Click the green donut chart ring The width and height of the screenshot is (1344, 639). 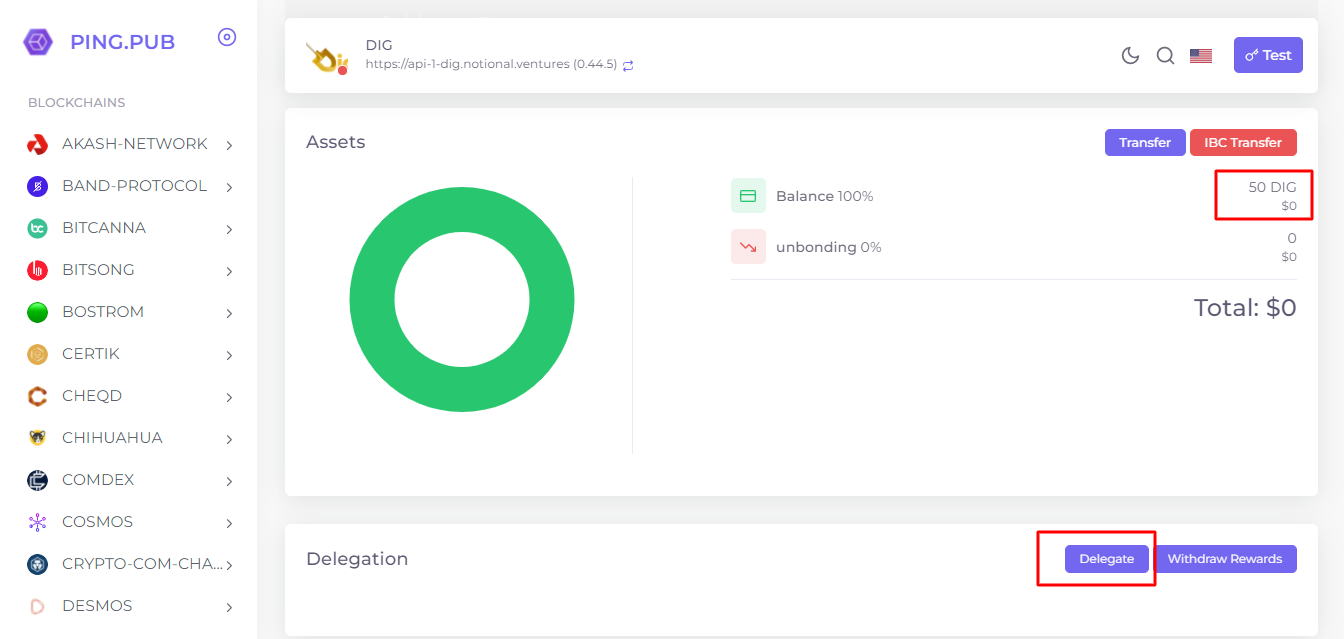(372, 300)
